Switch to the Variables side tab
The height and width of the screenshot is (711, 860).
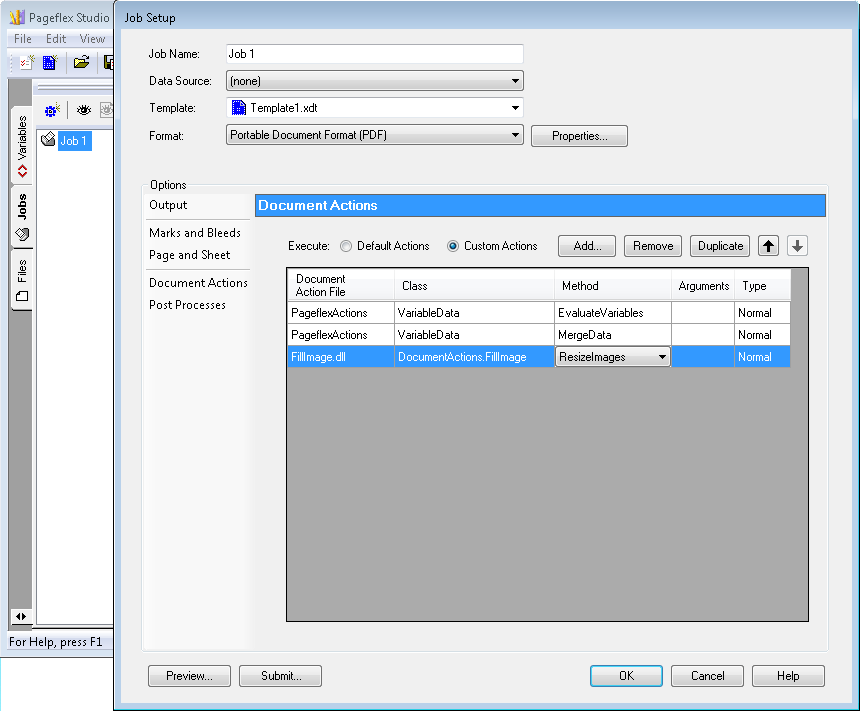(x=22, y=146)
